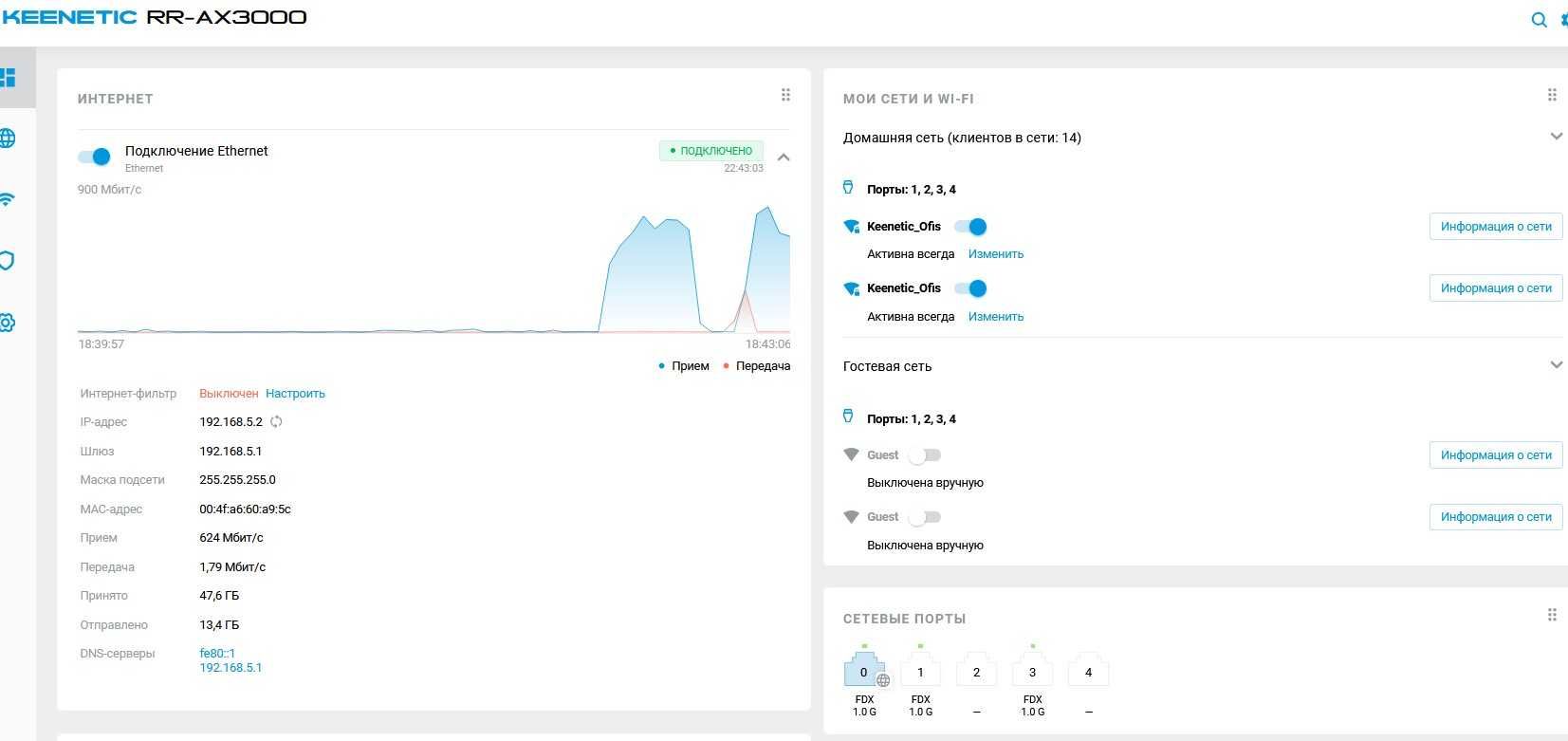Click sent total 13,4 ГБ
This screenshot has height=741, width=1568.
[x=219, y=625]
